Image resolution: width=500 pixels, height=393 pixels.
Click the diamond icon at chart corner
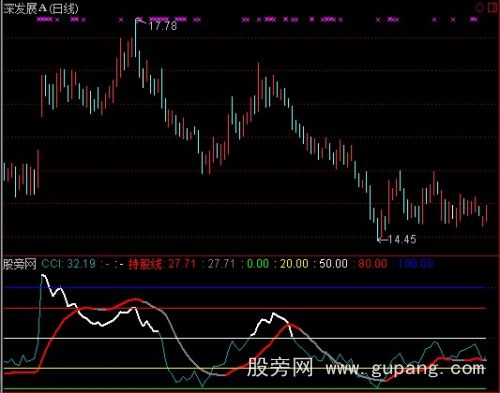click(x=480, y=8)
